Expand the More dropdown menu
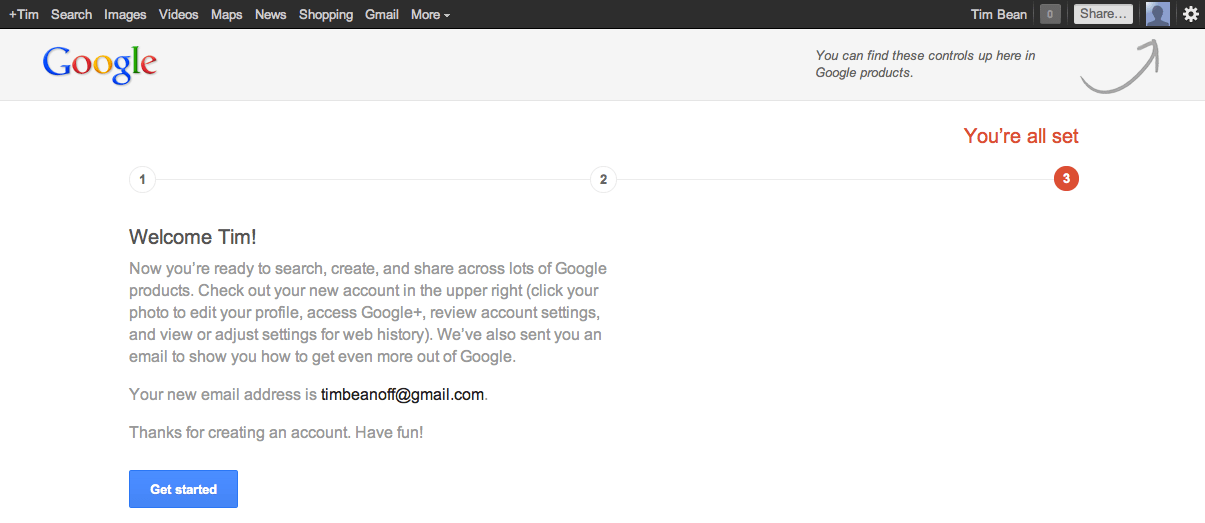Screen dimensions: 1205x523 click(x=430, y=14)
